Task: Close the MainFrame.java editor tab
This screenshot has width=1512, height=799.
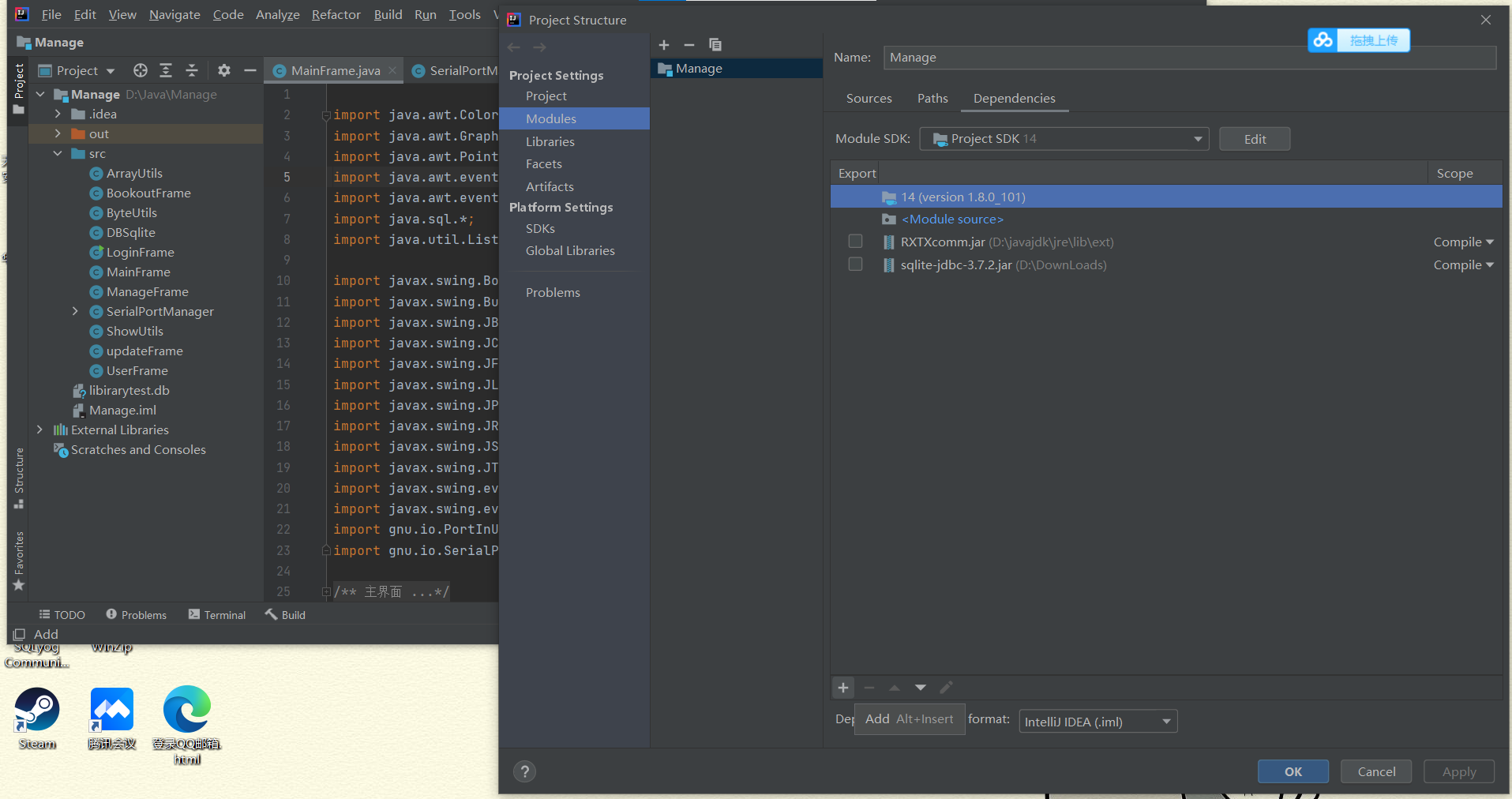Action: (x=392, y=70)
